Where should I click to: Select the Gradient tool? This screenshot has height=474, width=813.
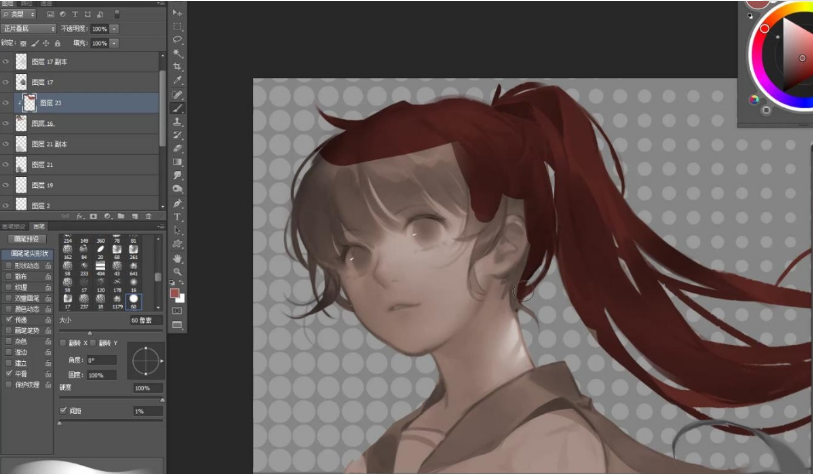(x=177, y=162)
